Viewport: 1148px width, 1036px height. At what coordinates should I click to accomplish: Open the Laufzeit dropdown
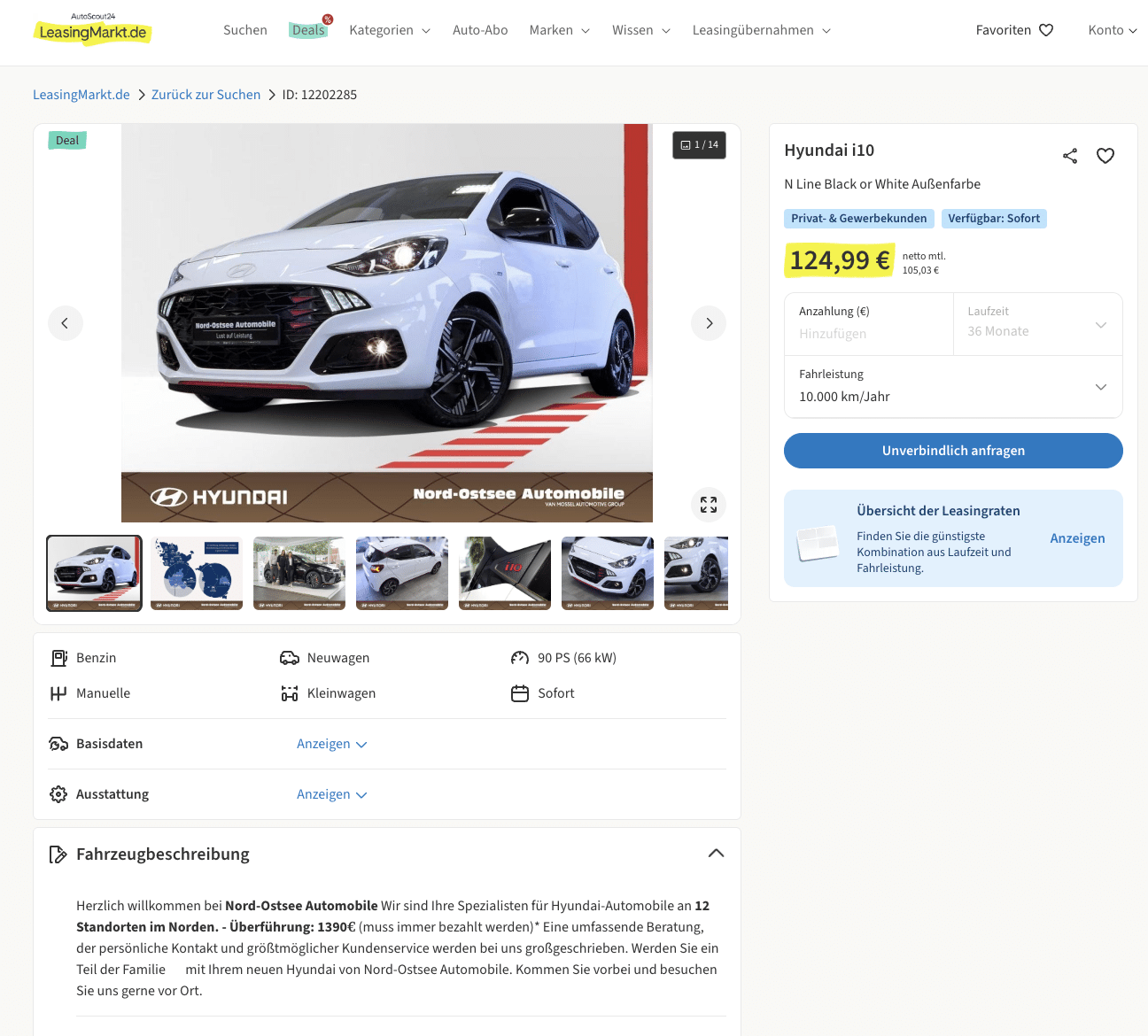pos(1037,324)
